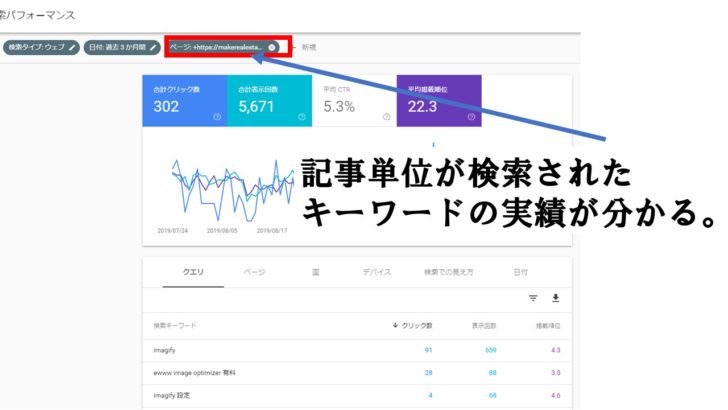The width and height of the screenshot is (728, 410).
Task: Click the filter rows icon above the table
Action: coord(533,298)
